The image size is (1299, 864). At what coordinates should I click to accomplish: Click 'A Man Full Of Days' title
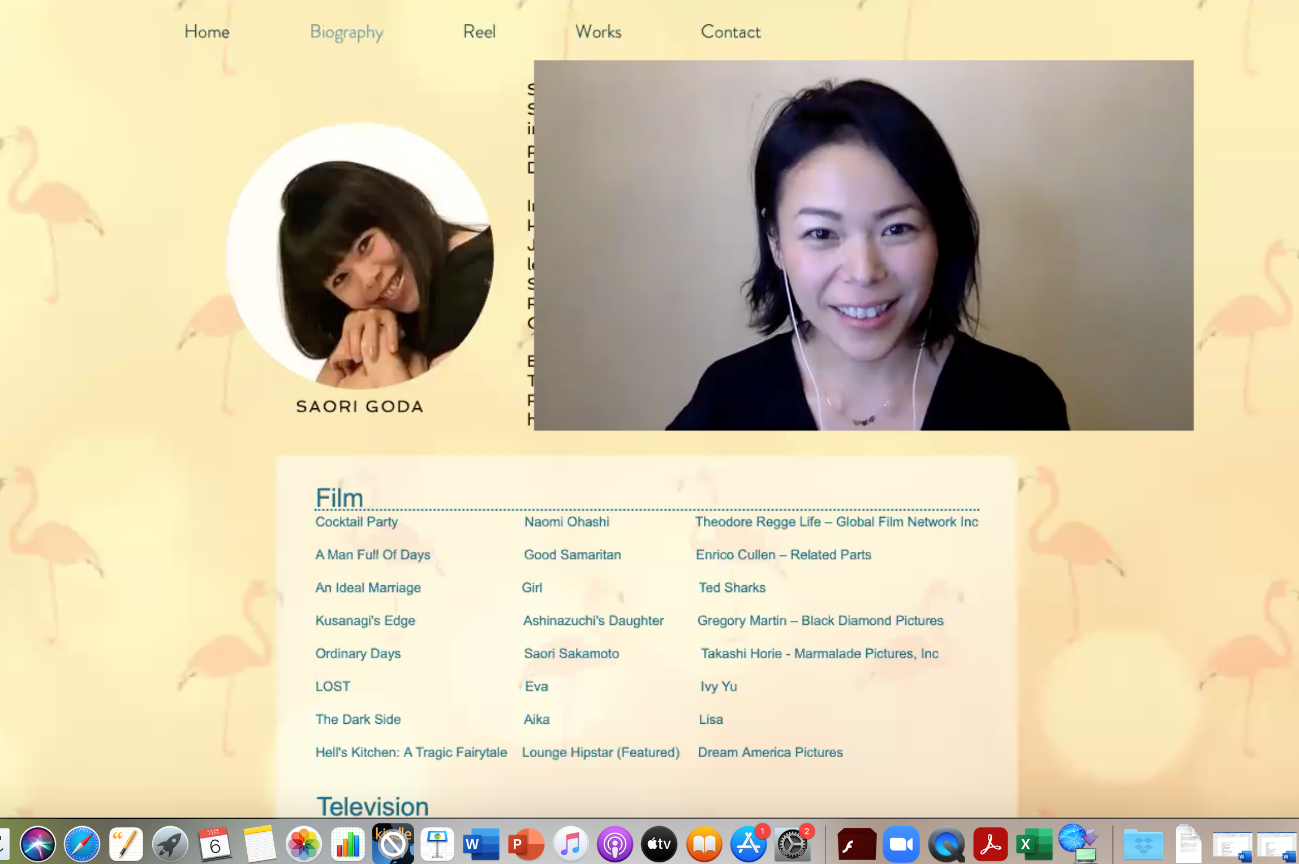(x=373, y=555)
